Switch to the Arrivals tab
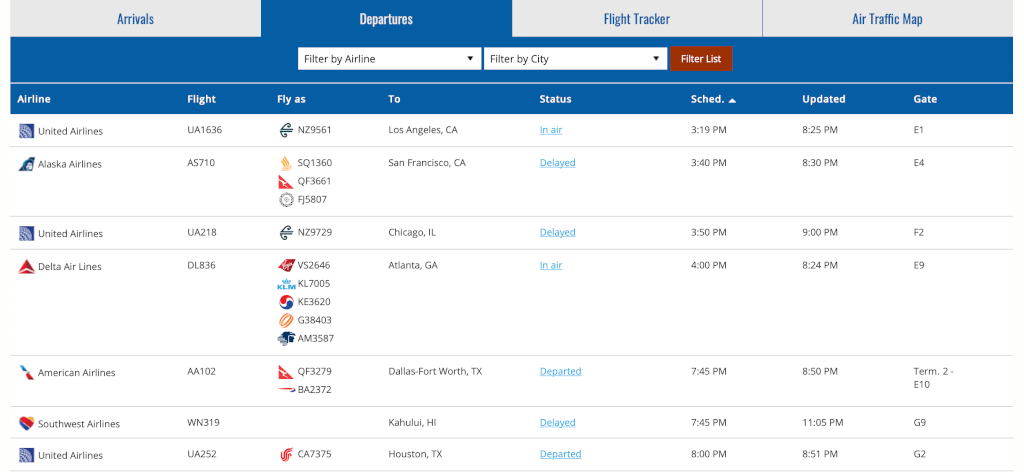 pyautogui.click(x=135, y=18)
